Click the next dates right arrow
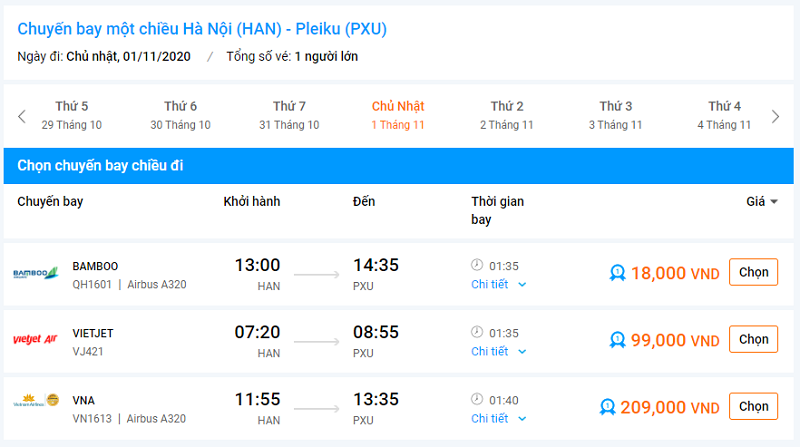The height and width of the screenshot is (447, 800). click(x=775, y=116)
